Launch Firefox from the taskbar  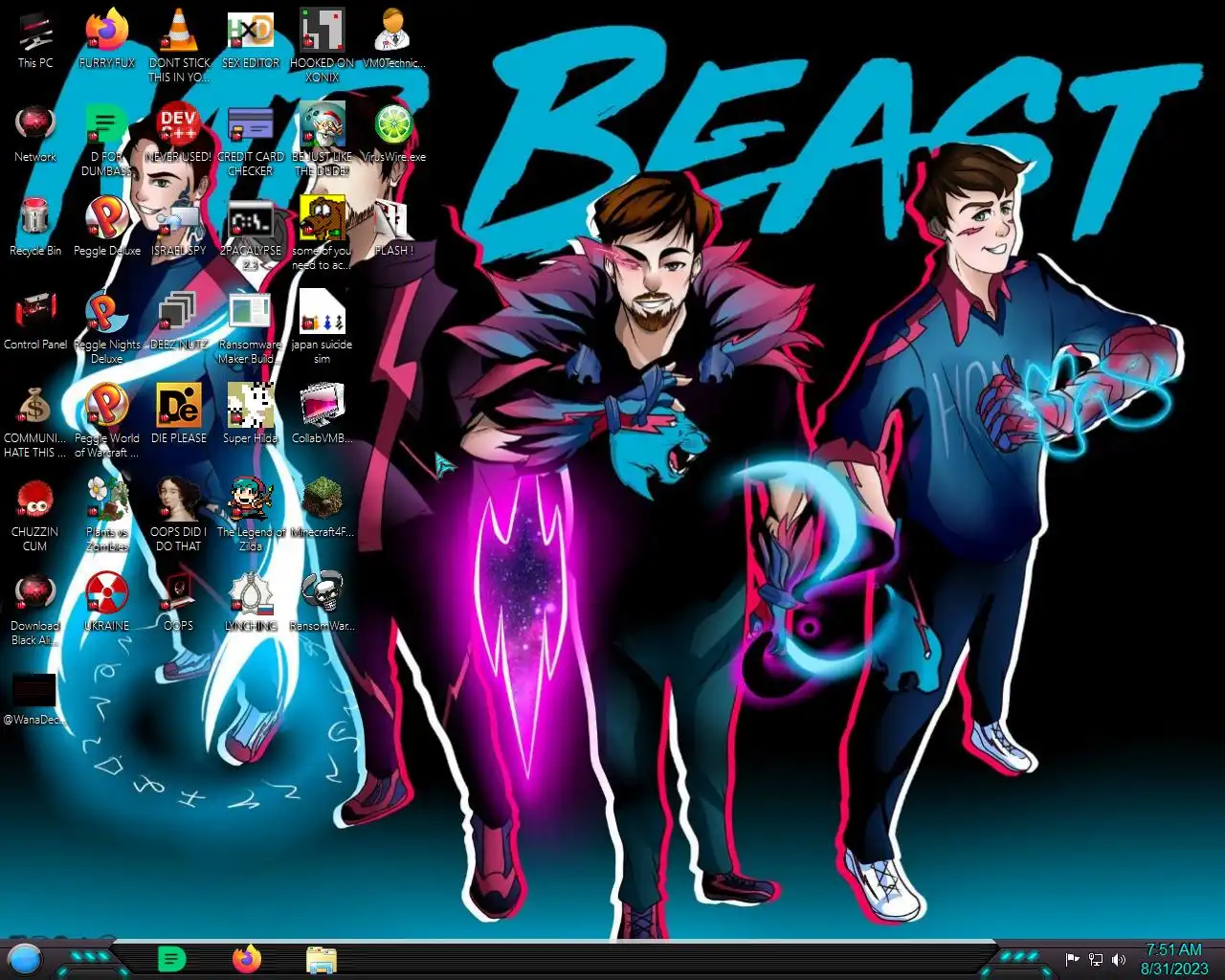point(247,958)
